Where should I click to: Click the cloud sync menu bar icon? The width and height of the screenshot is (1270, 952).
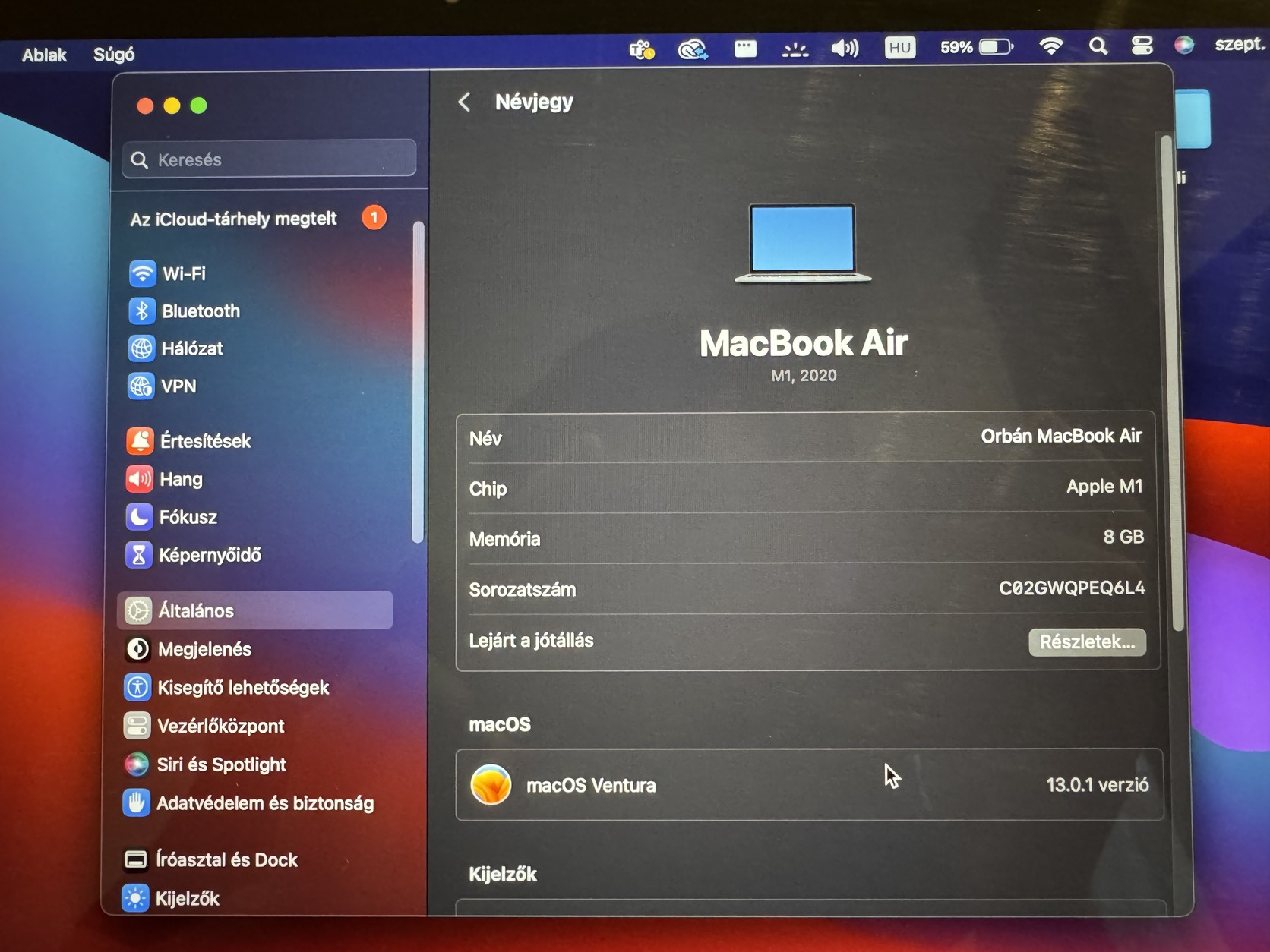(x=693, y=50)
